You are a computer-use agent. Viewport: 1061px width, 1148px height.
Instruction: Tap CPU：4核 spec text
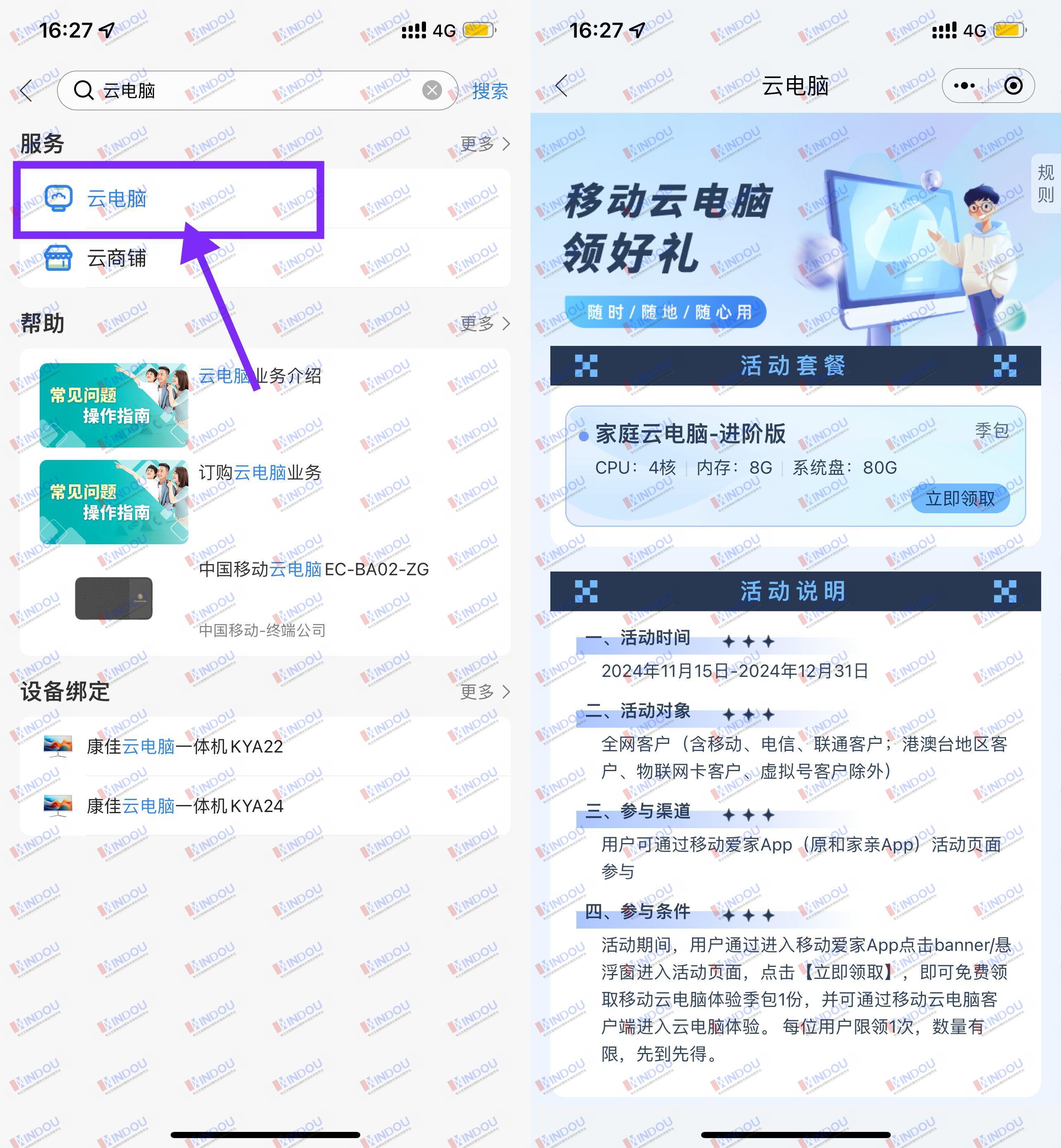(x=635, y=467)
